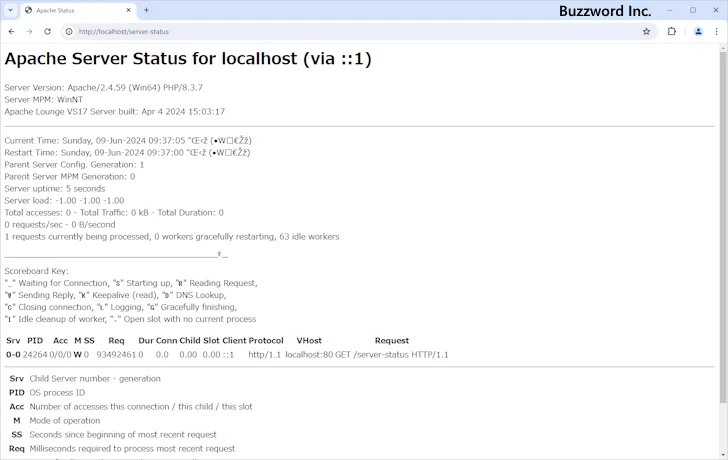Viewport: 728px width, 460px height.
Task: Open the Extensions puzzle icon
Action: click(672, 32)
